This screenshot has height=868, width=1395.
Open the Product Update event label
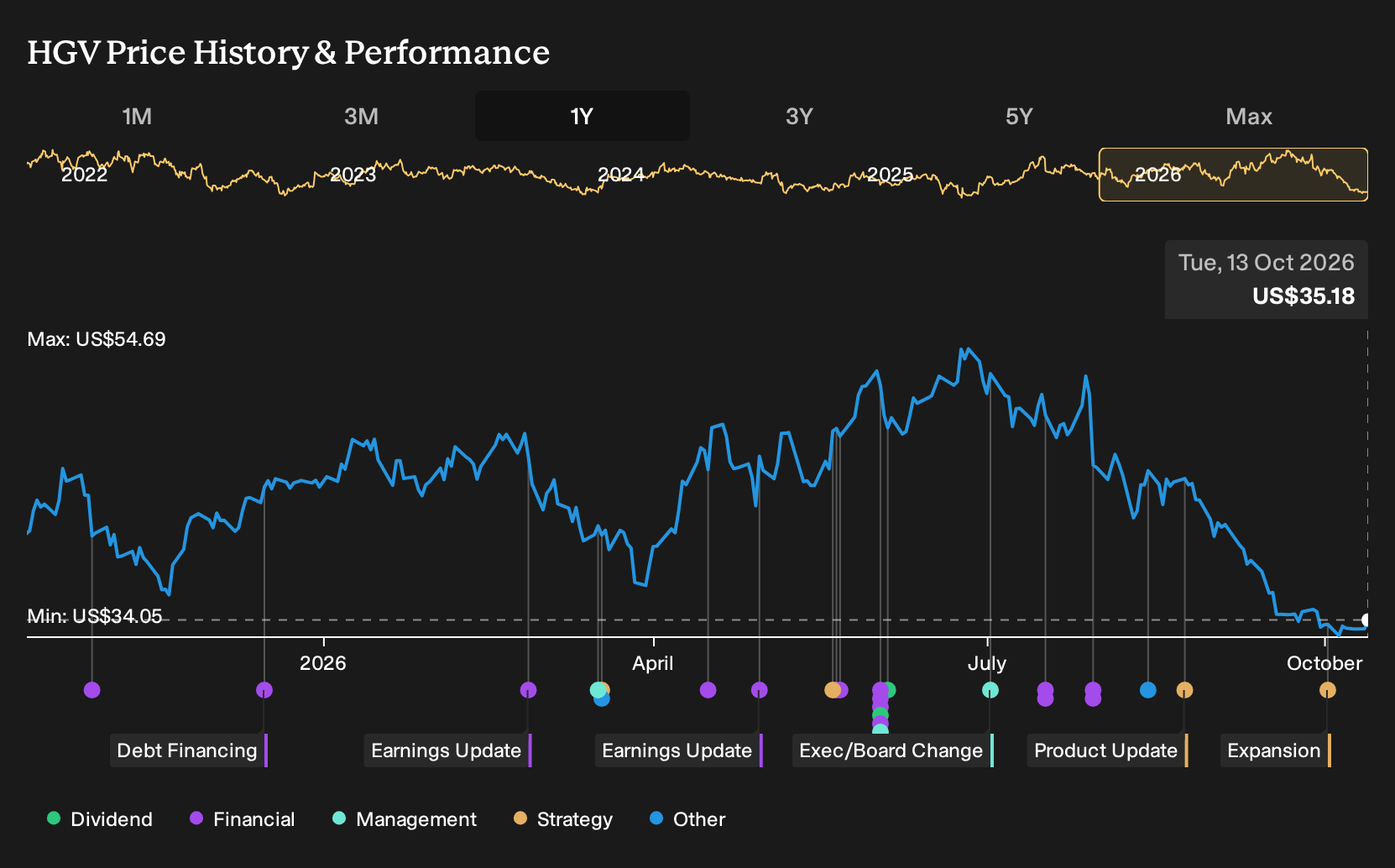tap(1107, 750)
